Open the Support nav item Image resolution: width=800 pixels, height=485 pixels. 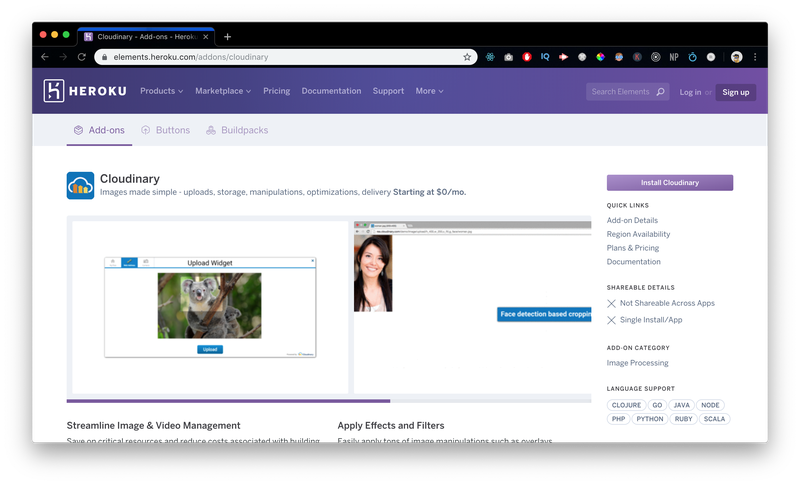pos(388,91)
